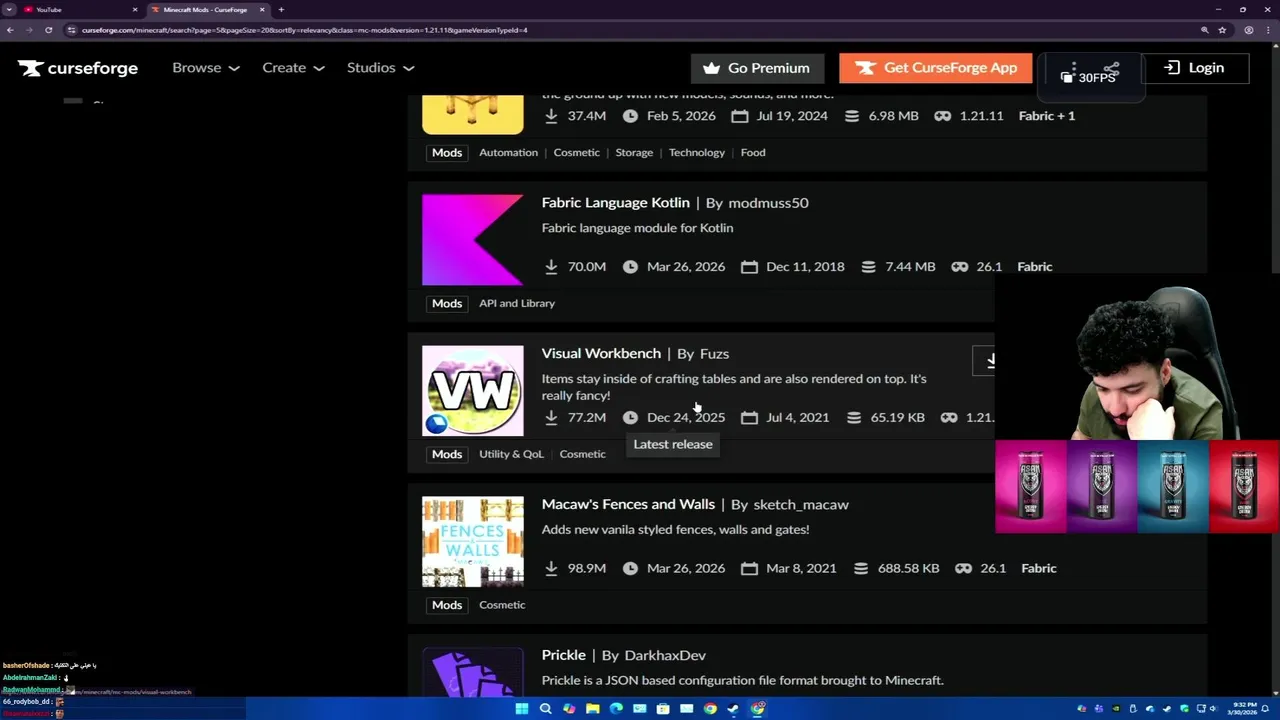The height and width of the screenshot is (720, 1280).
Task: Click Mods badge under Visual Workbench
Action: 447,454
